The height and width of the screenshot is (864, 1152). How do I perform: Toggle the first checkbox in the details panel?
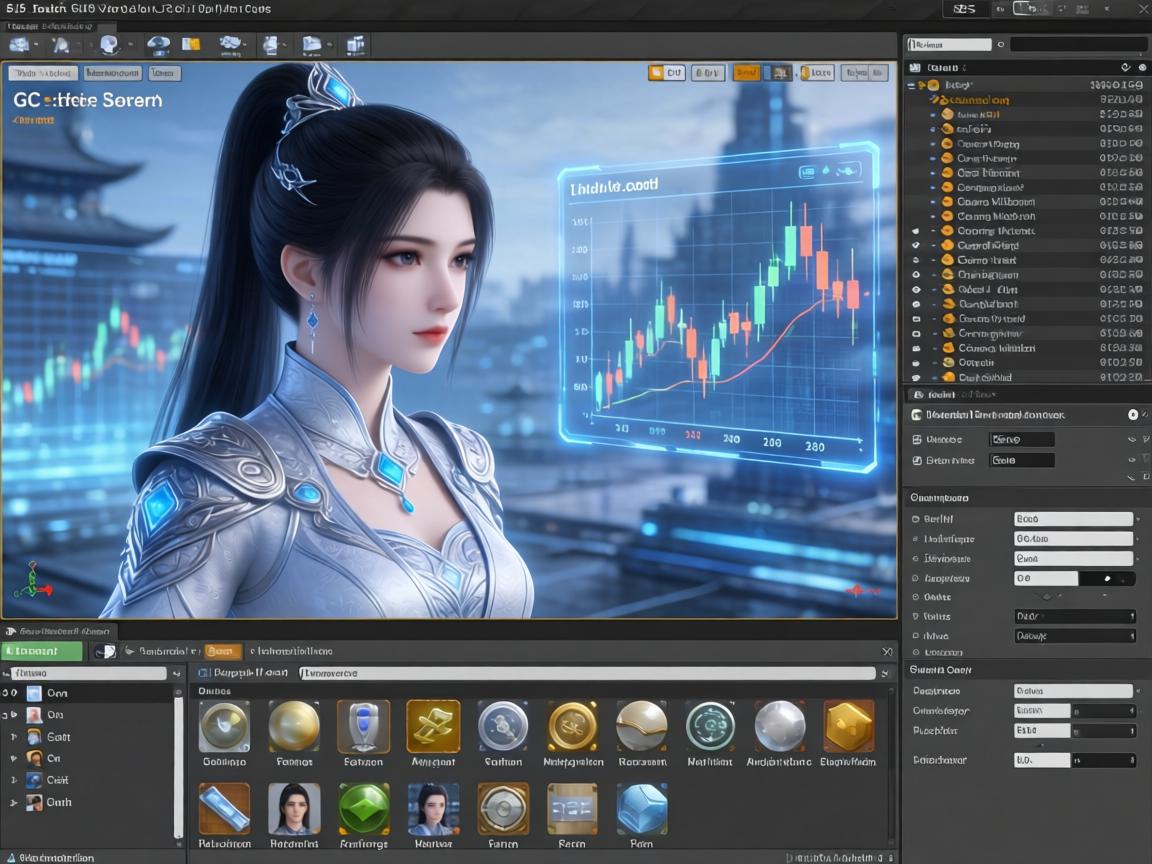point(917,439)
